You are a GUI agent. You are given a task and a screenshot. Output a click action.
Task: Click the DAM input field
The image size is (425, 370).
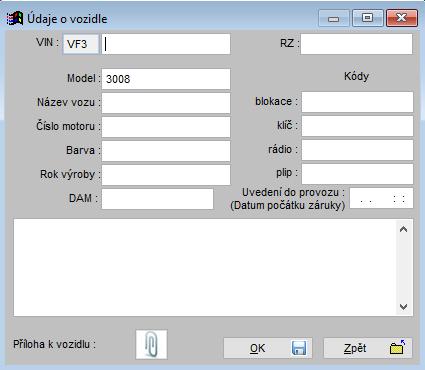(x=157, y=199)
